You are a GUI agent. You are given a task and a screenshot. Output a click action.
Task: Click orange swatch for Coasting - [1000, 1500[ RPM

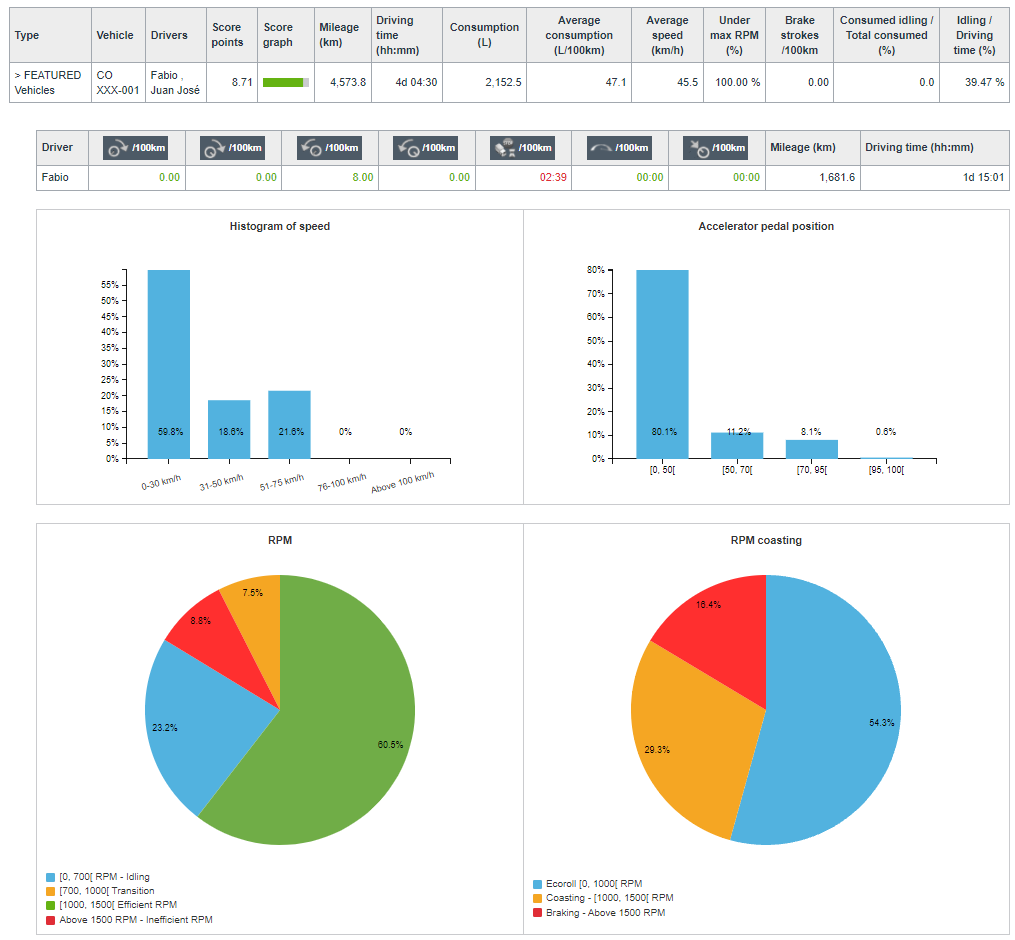click(x=537, y=899)
